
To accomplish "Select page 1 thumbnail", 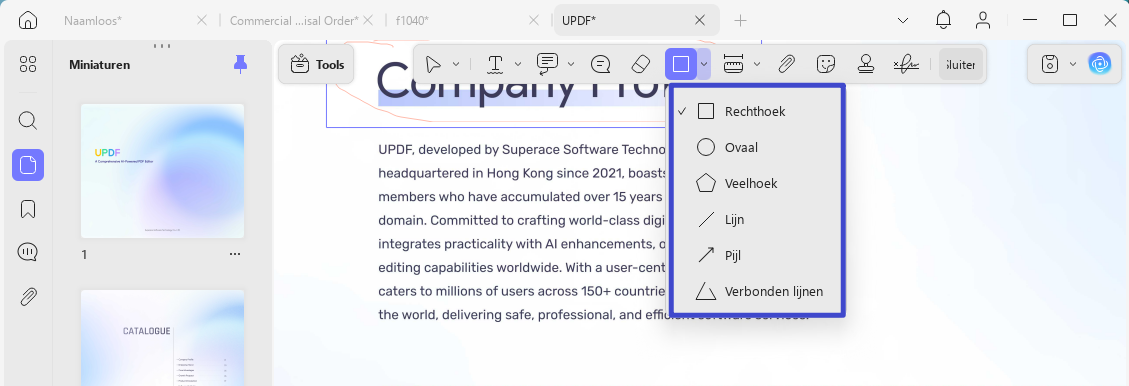I will (162, 171).
